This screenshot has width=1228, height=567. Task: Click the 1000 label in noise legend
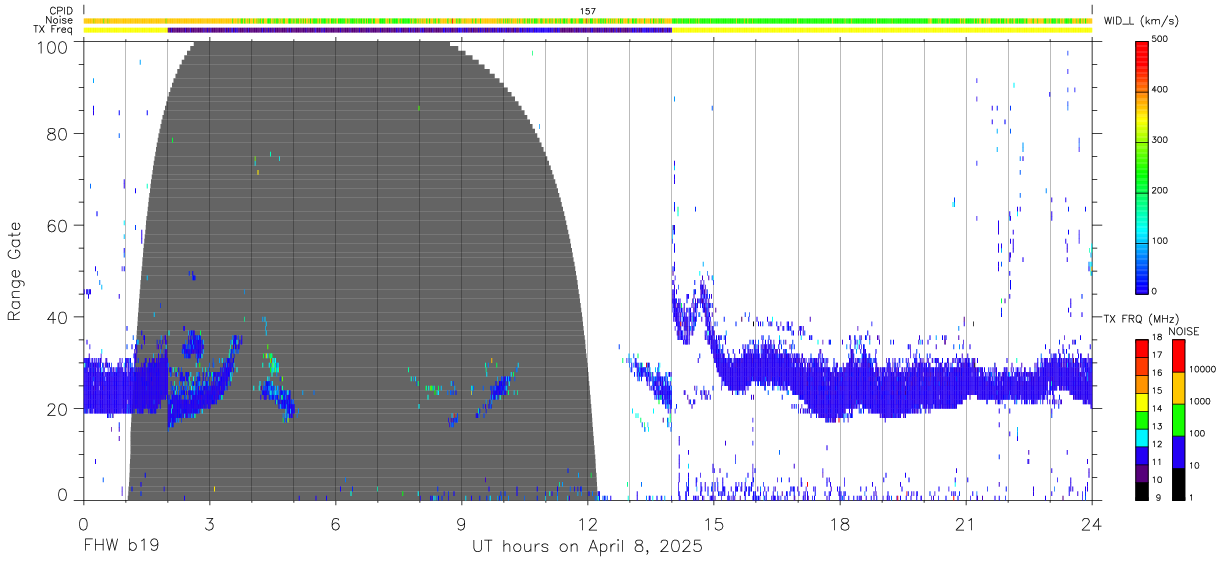click(x=1200, y=401)
